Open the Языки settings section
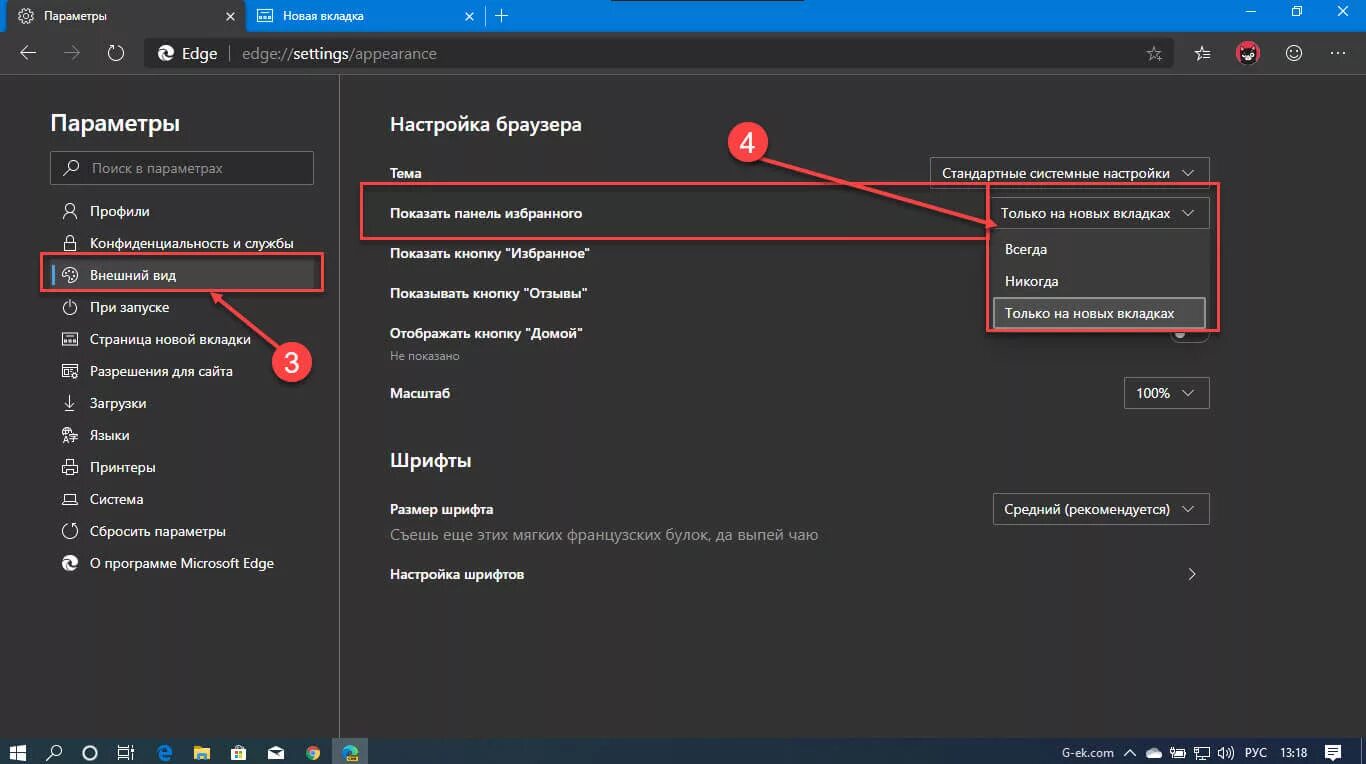 [182, 435]
